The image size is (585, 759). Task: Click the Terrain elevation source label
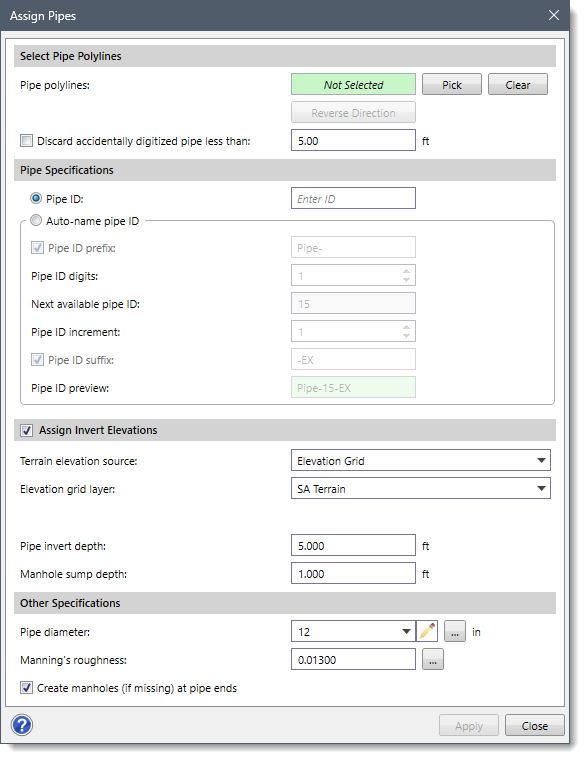[78, 461]
